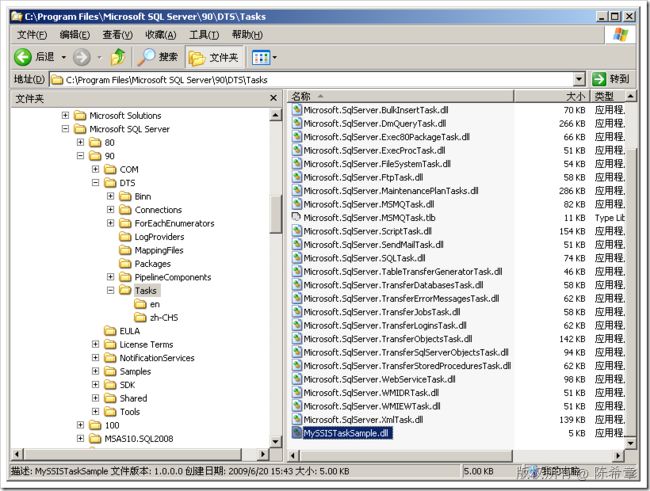Collapse the Tasks folder node
This screenshot has height=491, width=650.
pyautogui.click(x=110, y=290)
